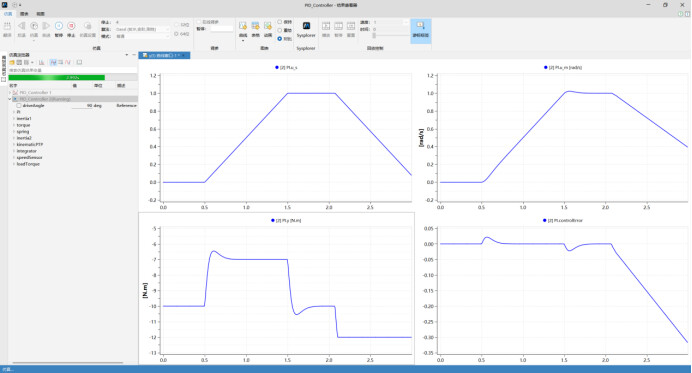Select the 32-bit radio option
Image resolution: width=692 pixels, height=373 pixels.
point(177,25)
